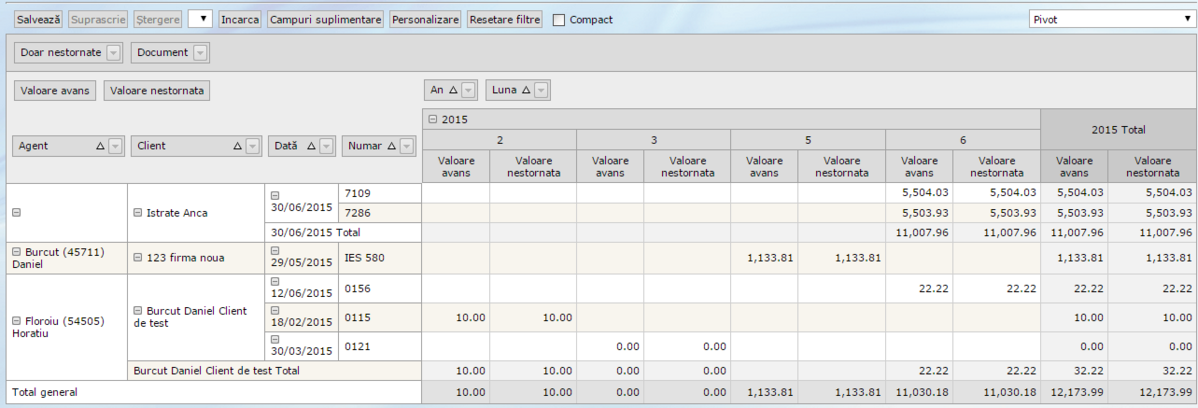1198x408 pixels.
Task: Open the Doar nestornate filter dropdown
Action: coord(113,53)
